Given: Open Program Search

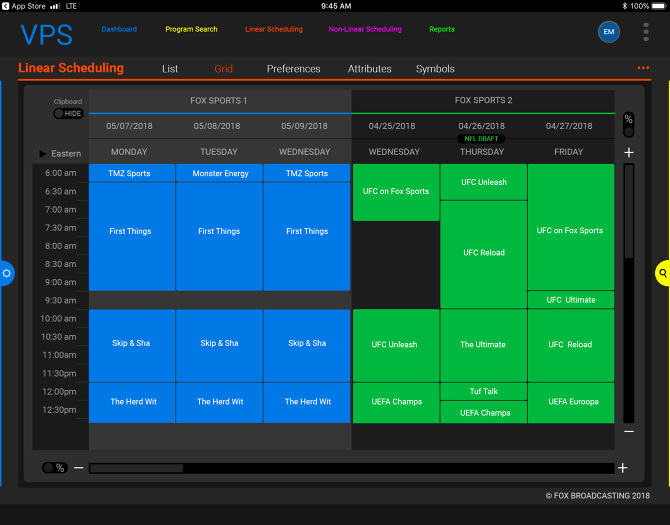Looking at the screenshot, I should coord(191,29).
